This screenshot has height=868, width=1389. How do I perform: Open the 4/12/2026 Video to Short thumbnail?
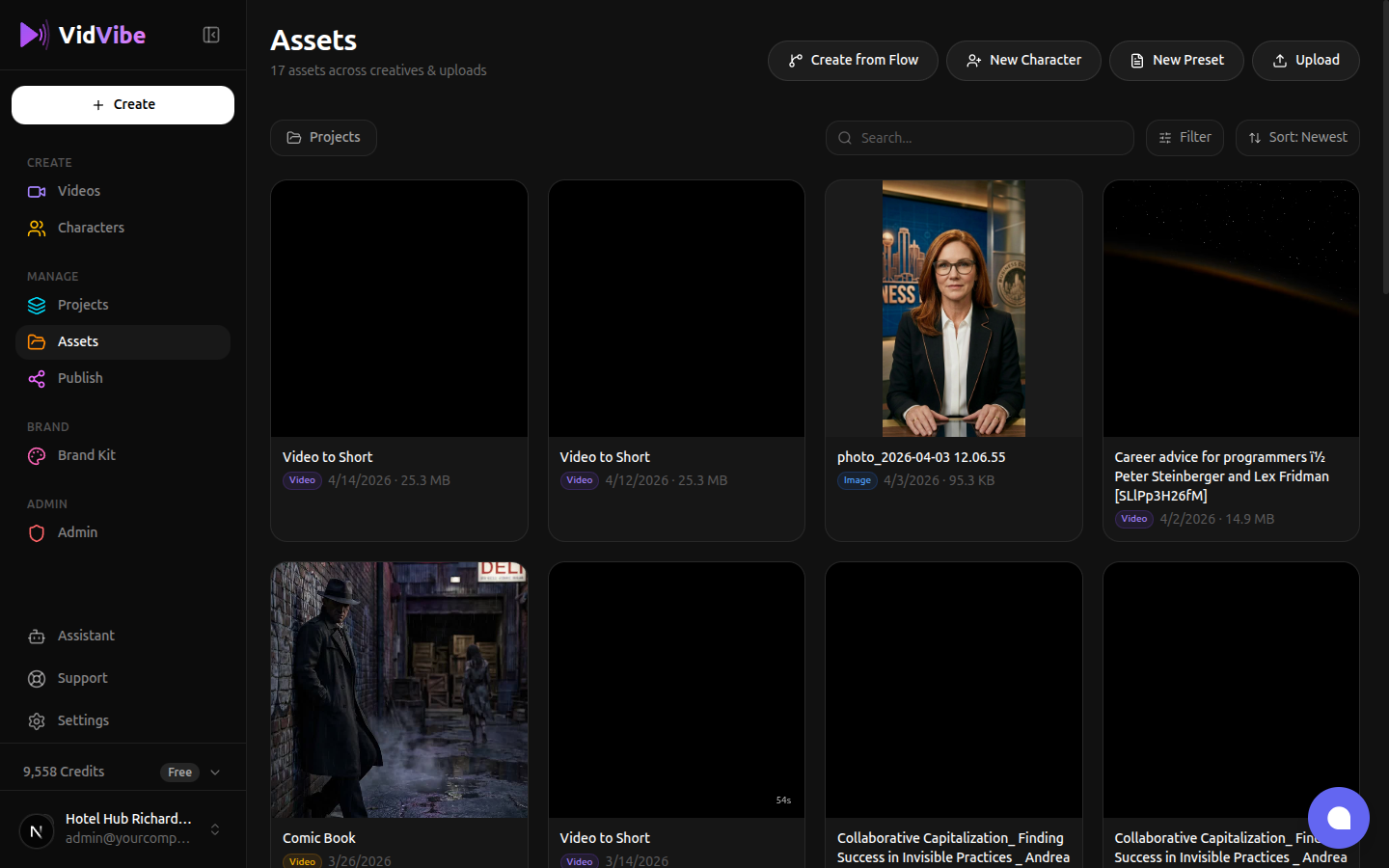(676, 309)
